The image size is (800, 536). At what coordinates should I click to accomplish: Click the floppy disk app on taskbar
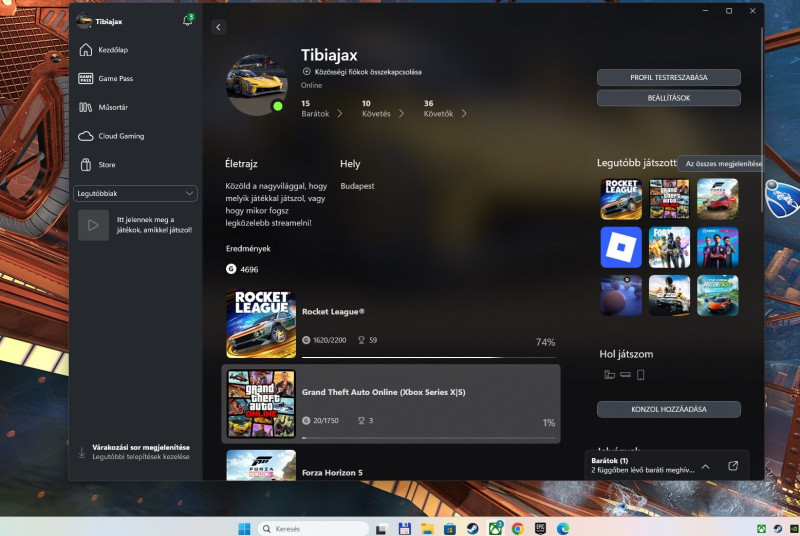[x=405, y=529]
